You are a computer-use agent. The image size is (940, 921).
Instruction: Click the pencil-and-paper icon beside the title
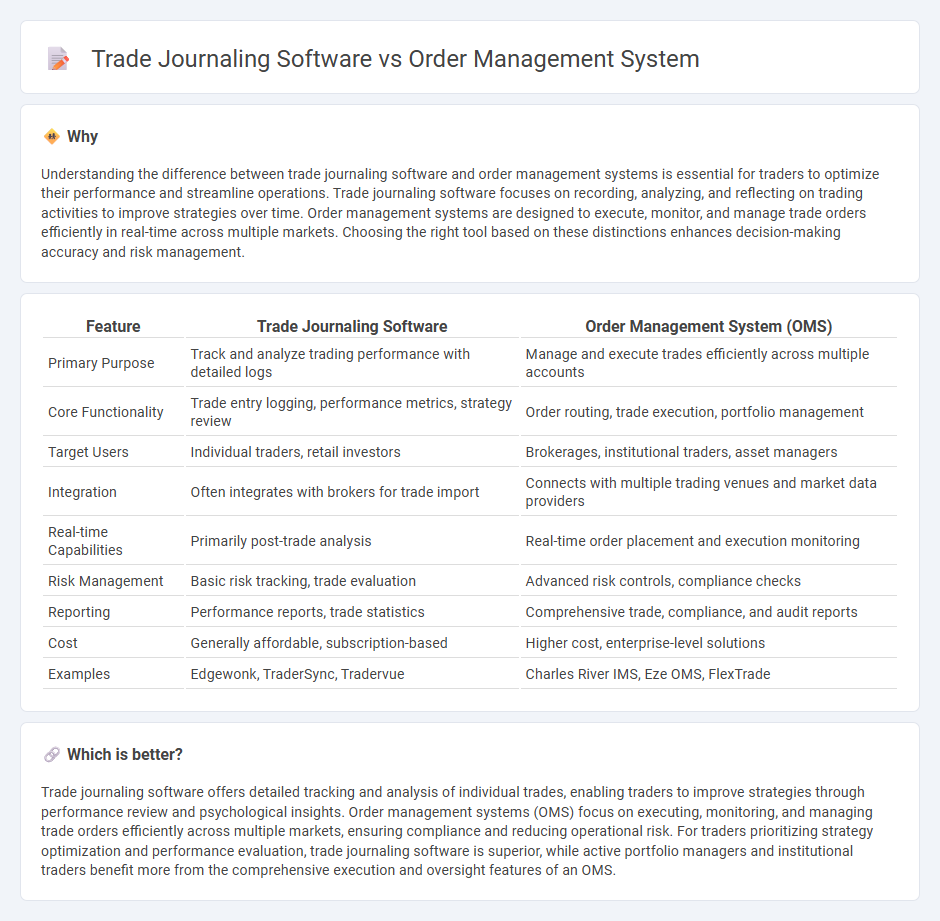point(58,59)
